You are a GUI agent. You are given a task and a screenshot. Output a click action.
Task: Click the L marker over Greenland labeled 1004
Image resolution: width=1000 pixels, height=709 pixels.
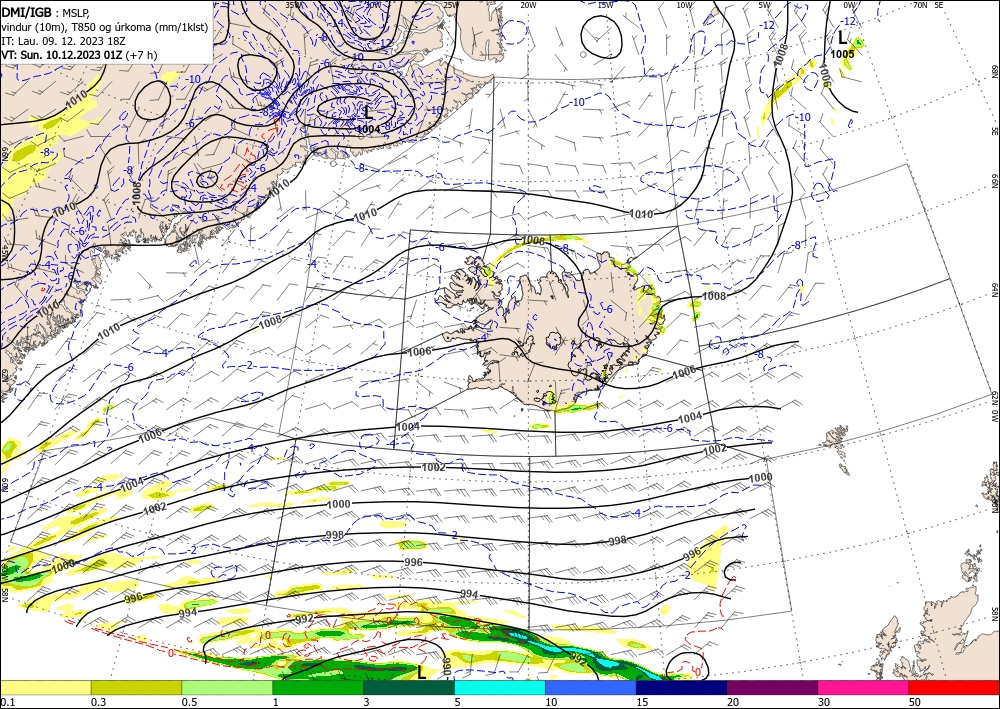(368, 113)
